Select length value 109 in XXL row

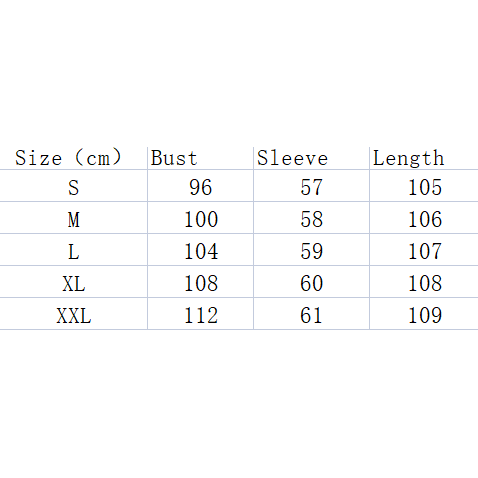(x=424, y=314)
